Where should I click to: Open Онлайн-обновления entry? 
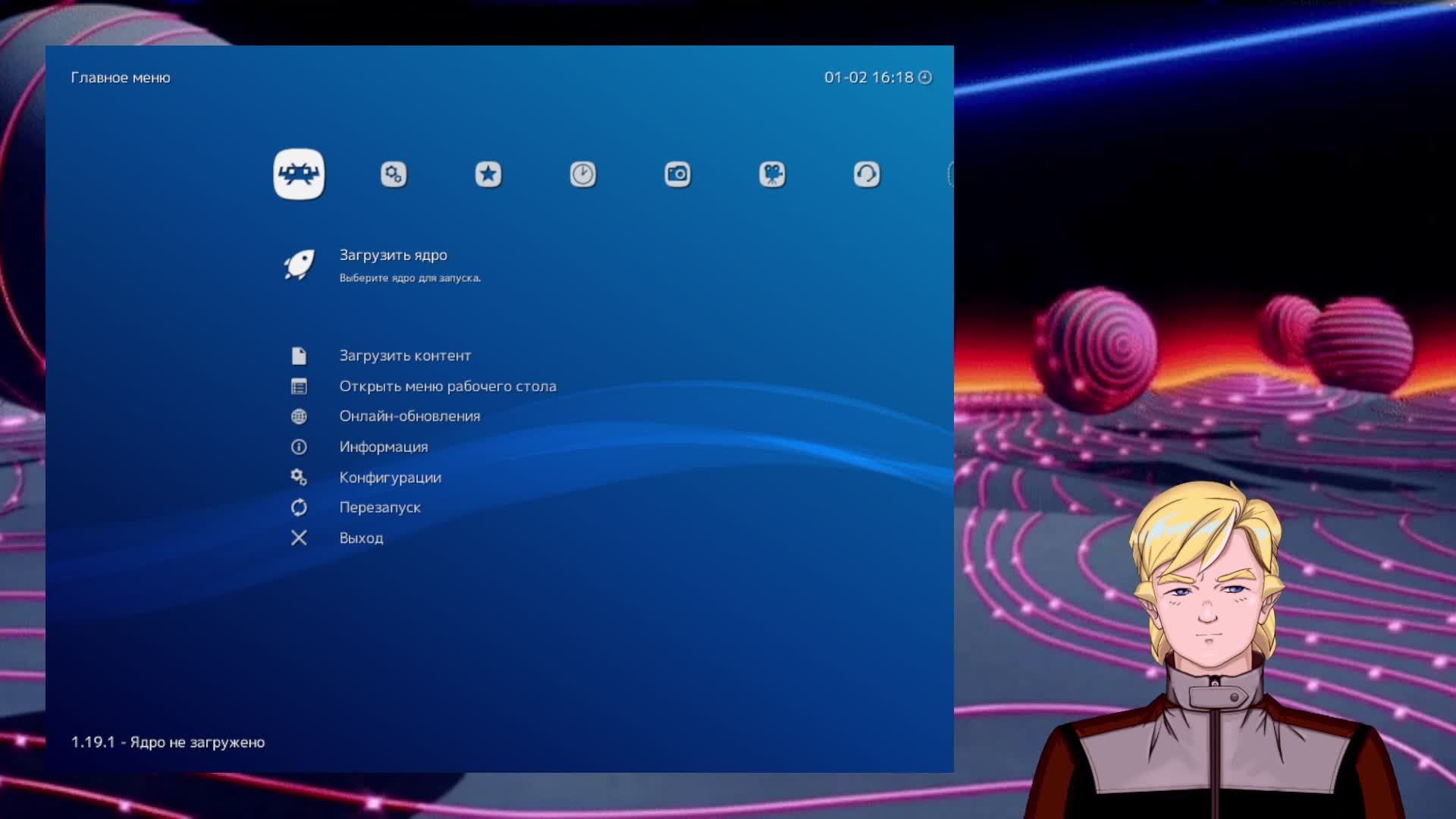409,416
